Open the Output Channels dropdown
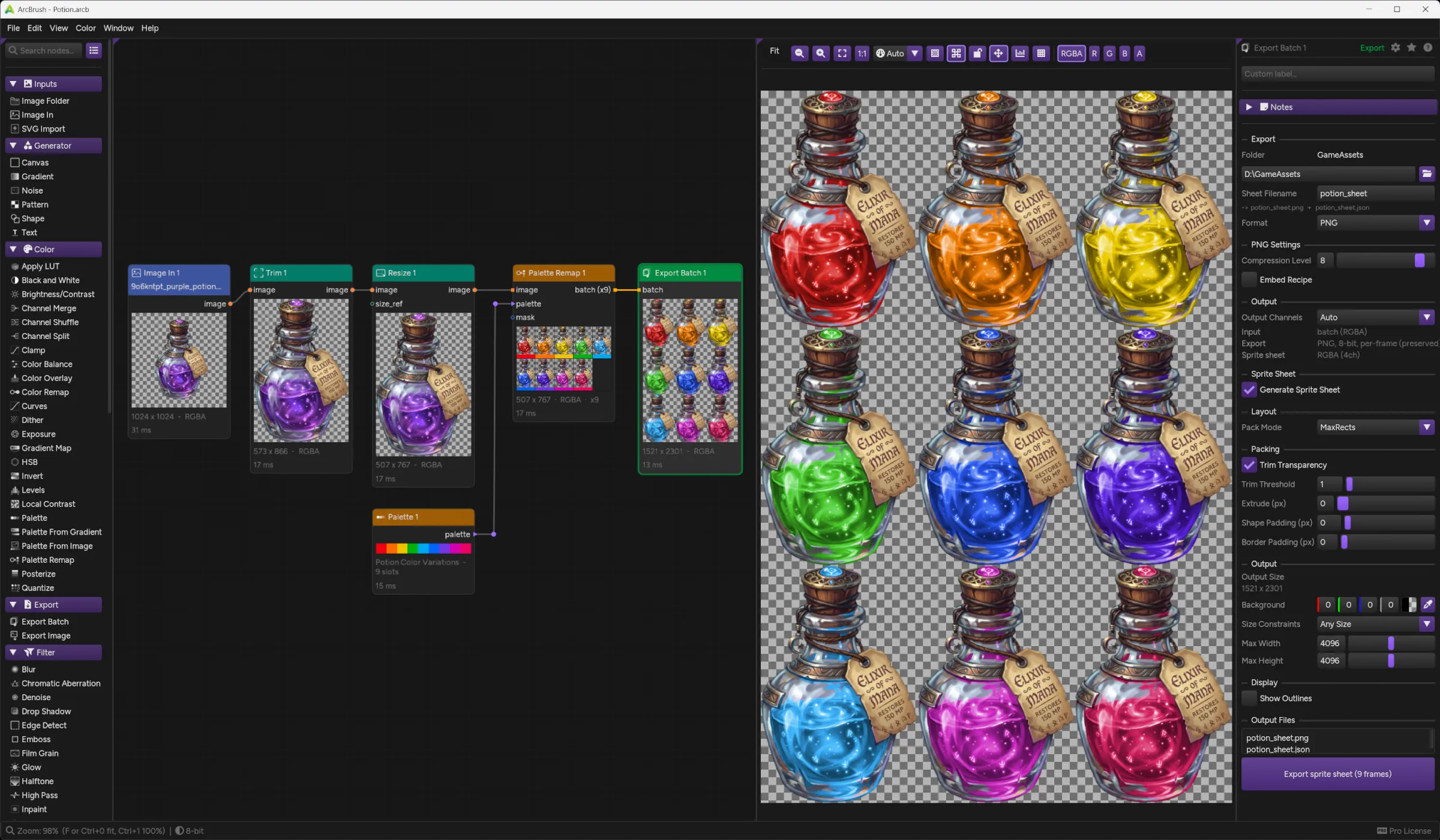This screenshot has width=1440, height=840. click(x=1376, y=317)
